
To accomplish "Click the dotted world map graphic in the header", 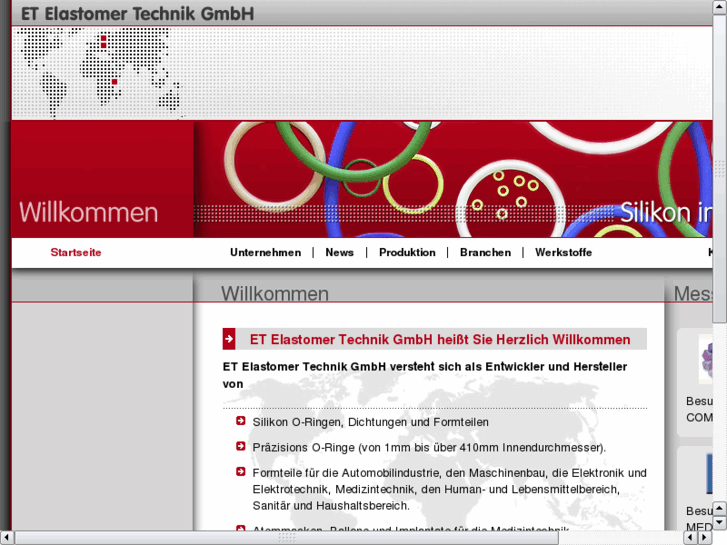I will click(100, 72).
